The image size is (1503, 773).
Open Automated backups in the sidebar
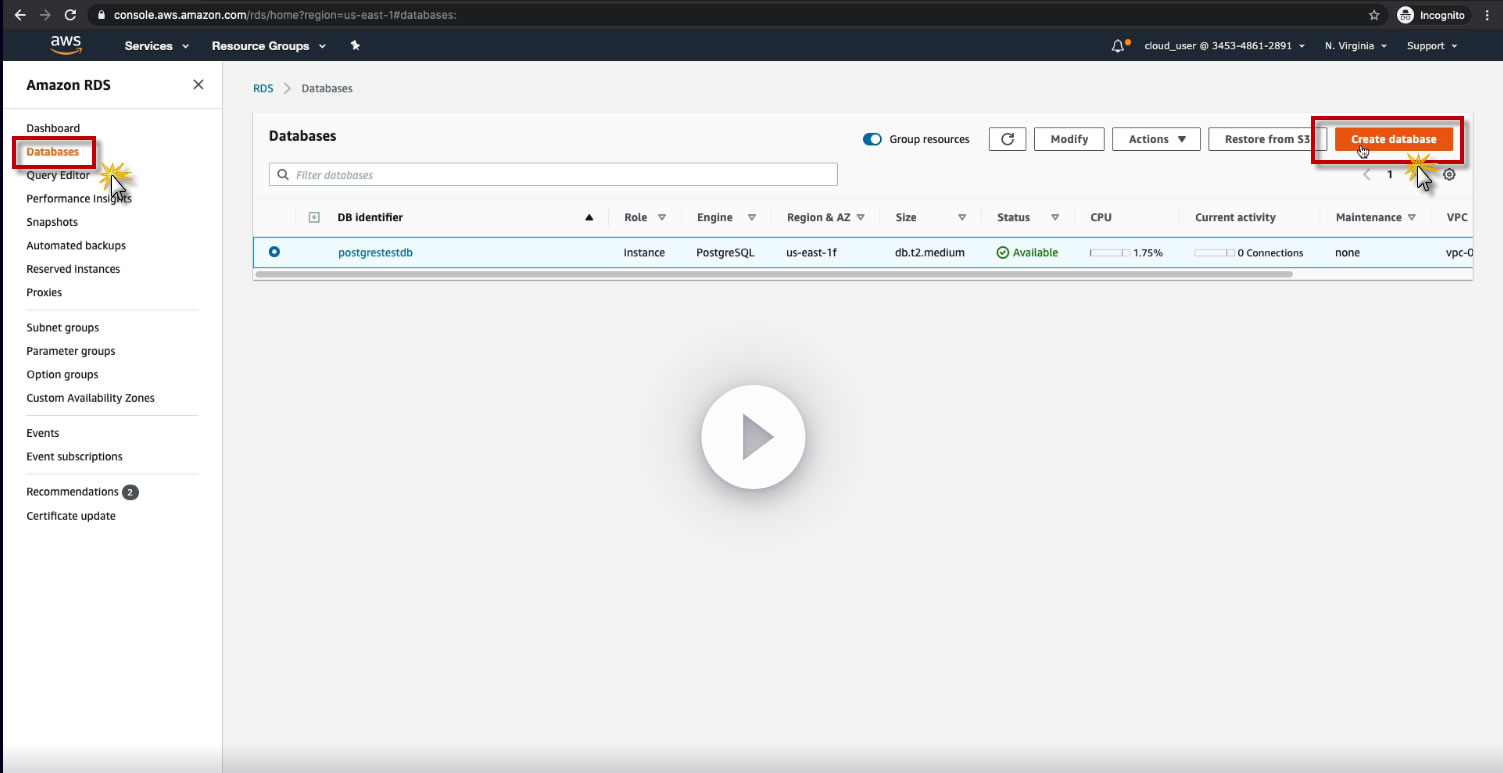(x=76, y=245)
